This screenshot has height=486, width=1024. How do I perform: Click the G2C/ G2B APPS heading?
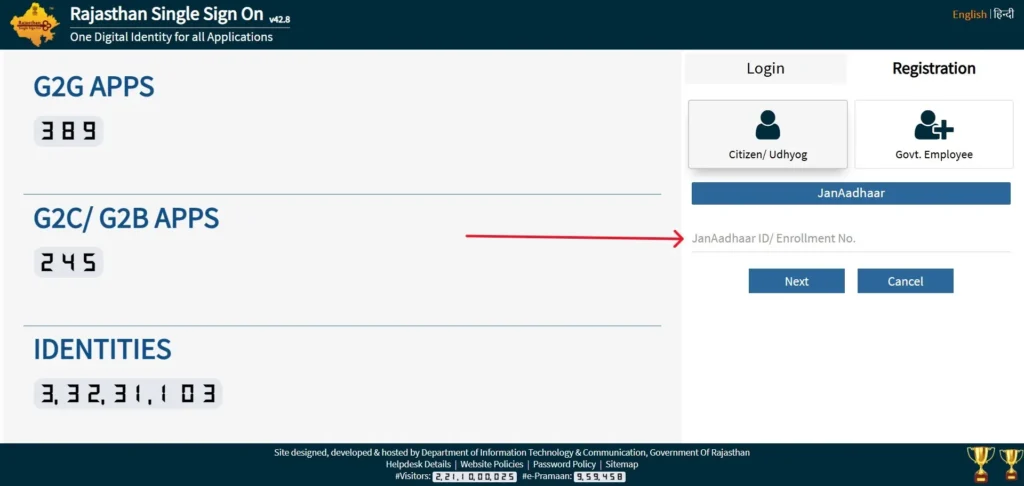(126, 219)
